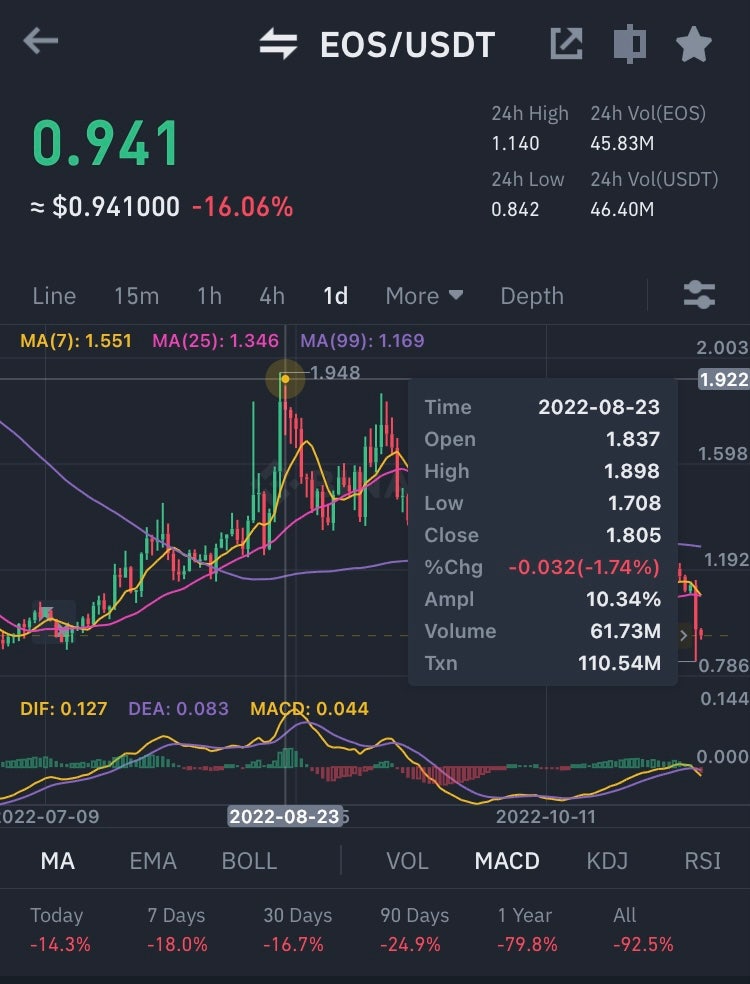This screenshot has height=984, width=750.
Task: Tap the DEA 0.083 label
Action: pyautogui.click(x=178, y=709)
